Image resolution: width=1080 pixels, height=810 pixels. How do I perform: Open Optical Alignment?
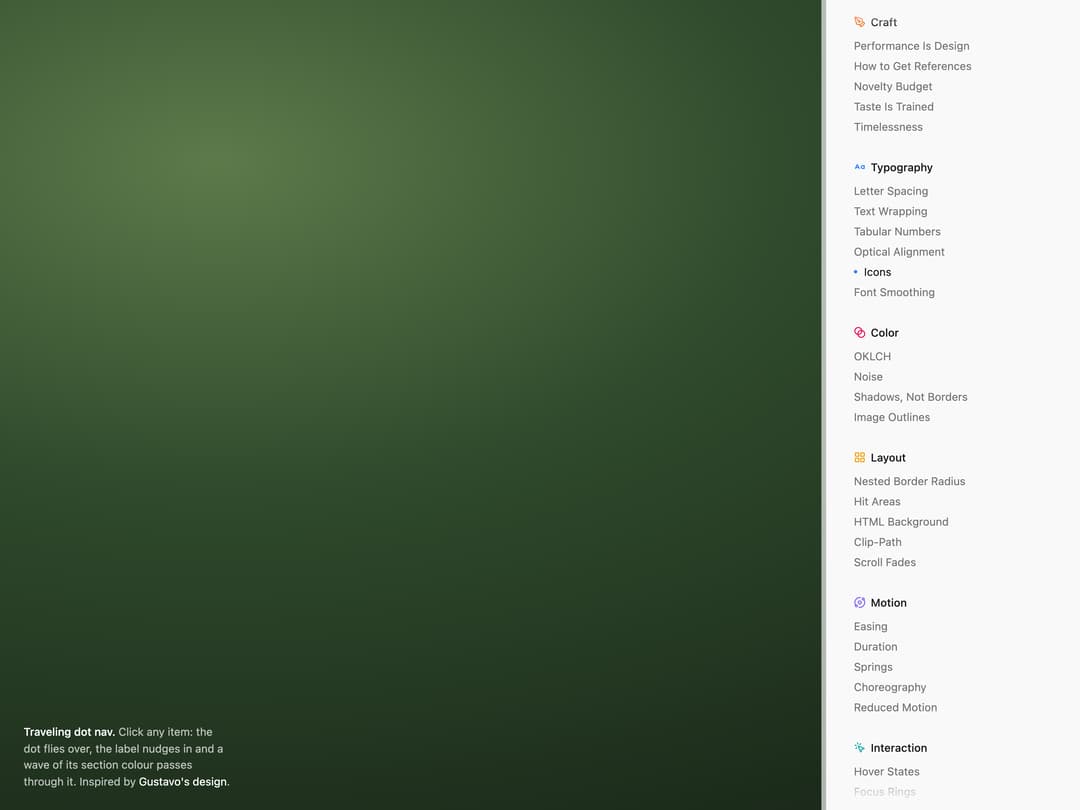[x=899, y=252]
